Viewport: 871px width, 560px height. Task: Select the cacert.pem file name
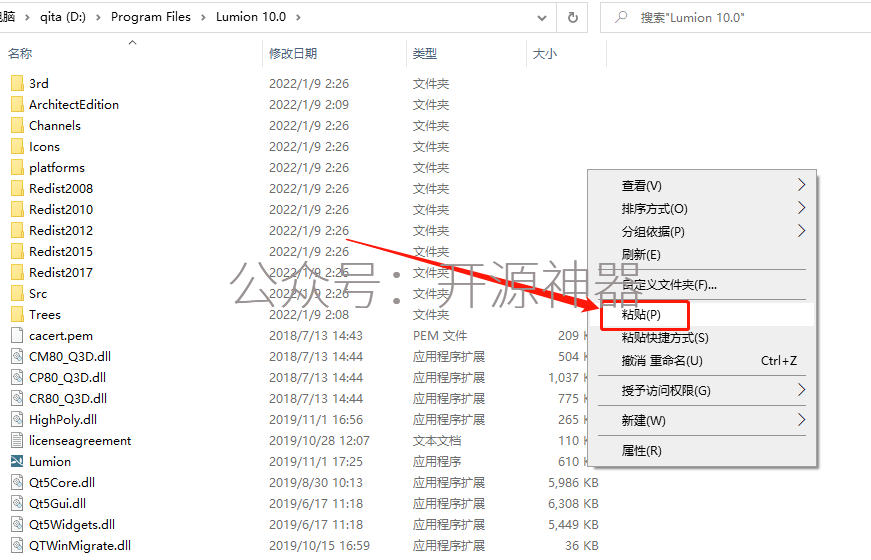click(x=61, y=336)
